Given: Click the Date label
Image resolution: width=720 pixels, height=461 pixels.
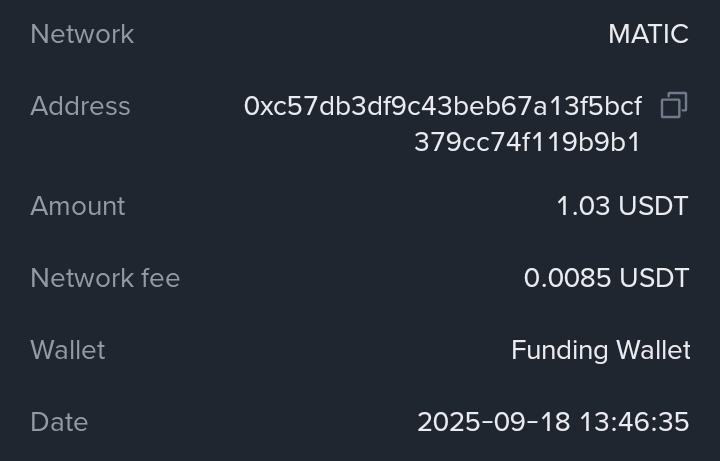Looking at the screenshot, I should click(x=59, y=422).
